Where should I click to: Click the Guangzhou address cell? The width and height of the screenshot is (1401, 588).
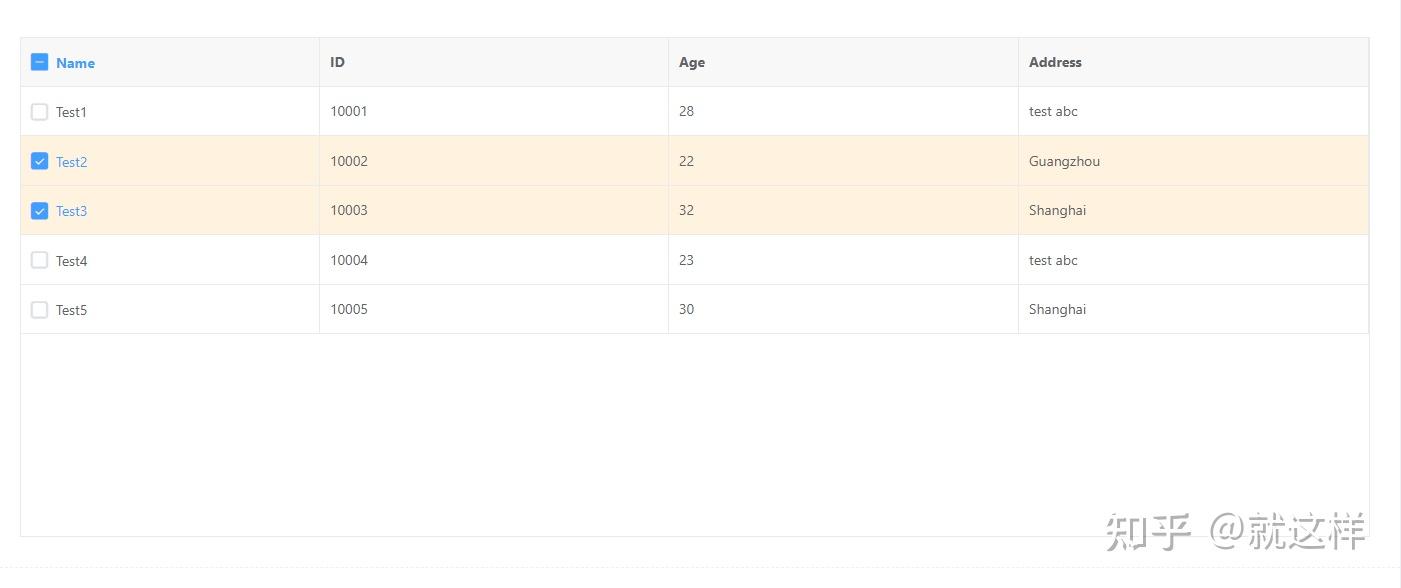coord(1064,161)
